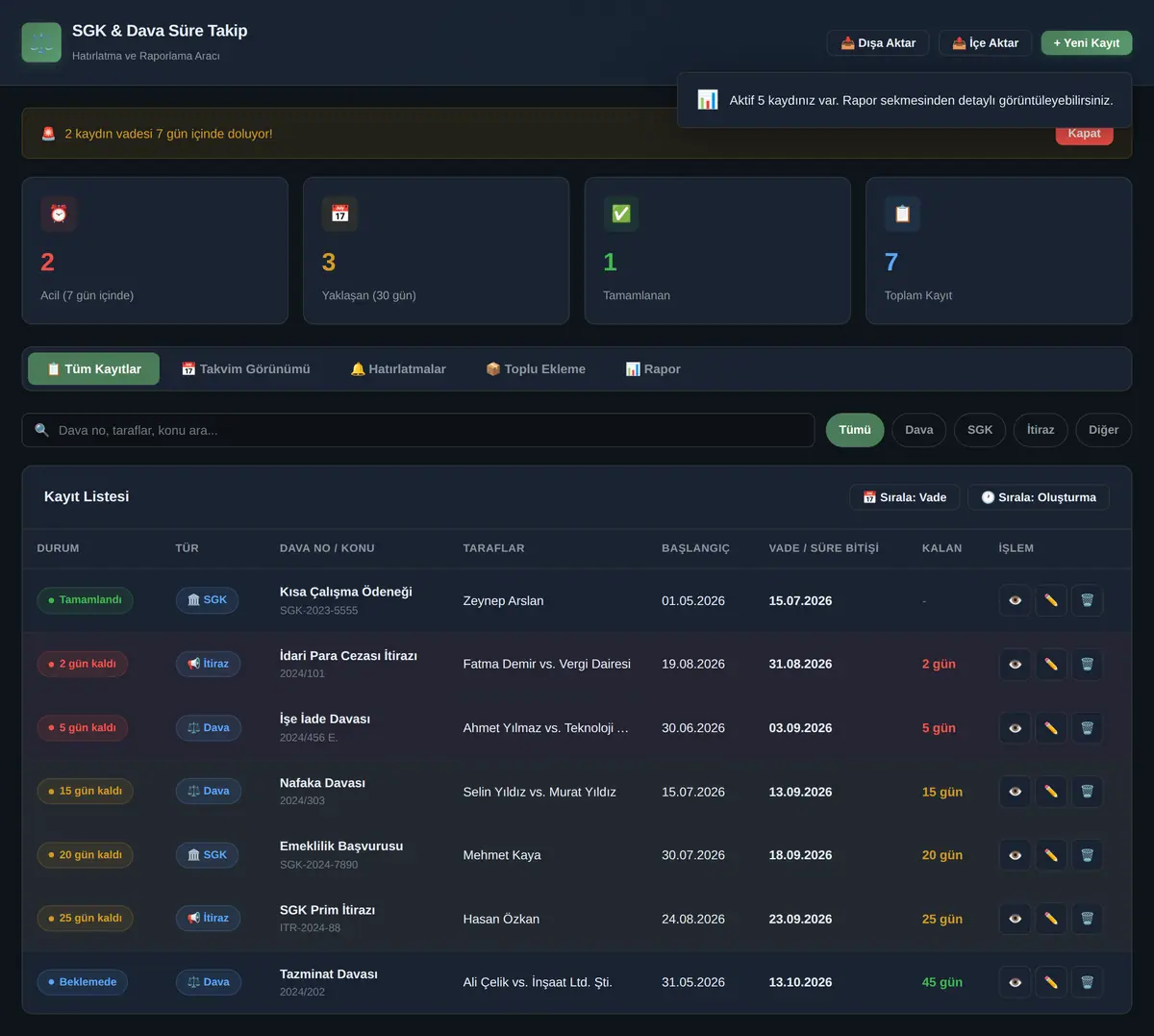Delete the İdari Para Cezası İtirazı record
This screenshot has width=1154, height=1036.
pos(1087,664)
